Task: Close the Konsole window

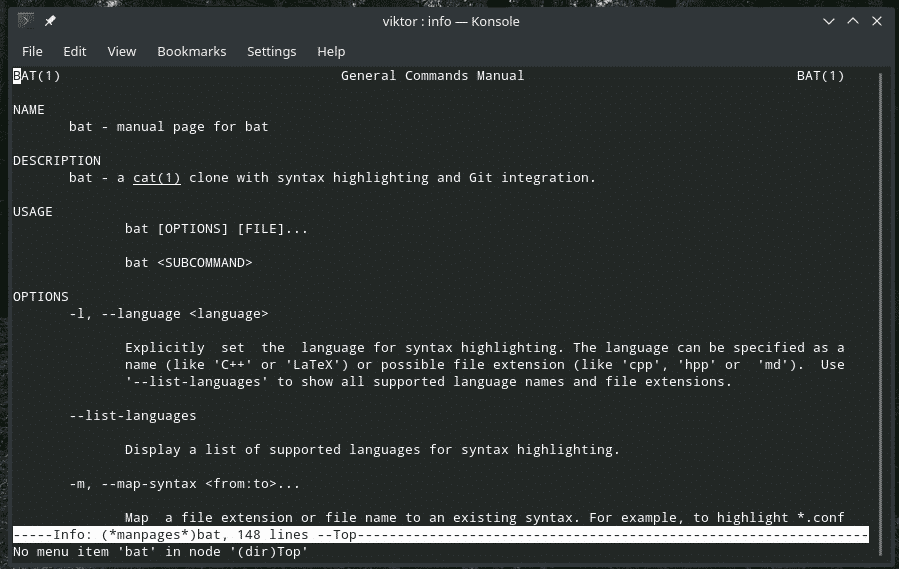Action: click(878, 21)
